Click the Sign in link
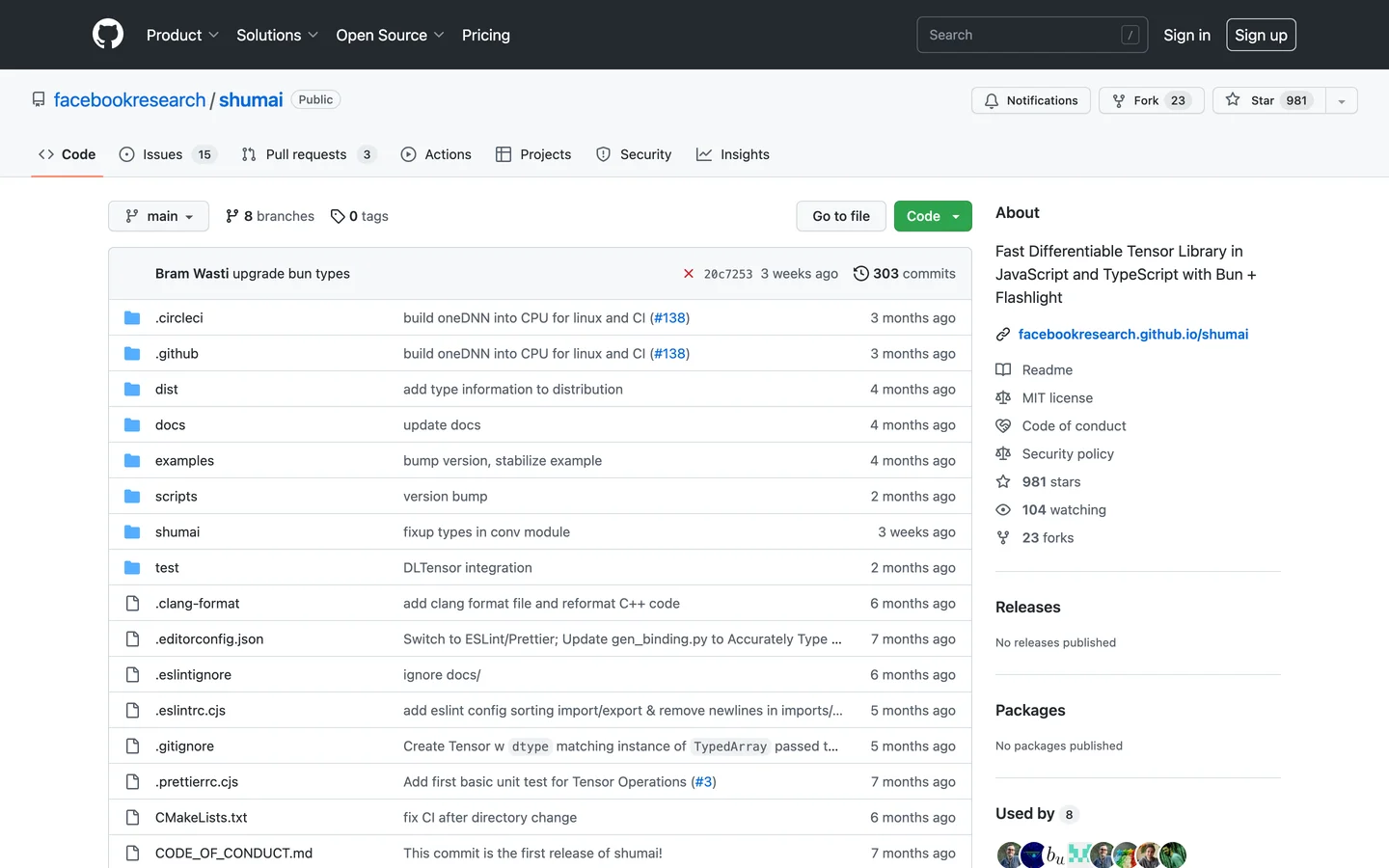Viewport: 1389px width, 868px height. tap(1186, 35)
